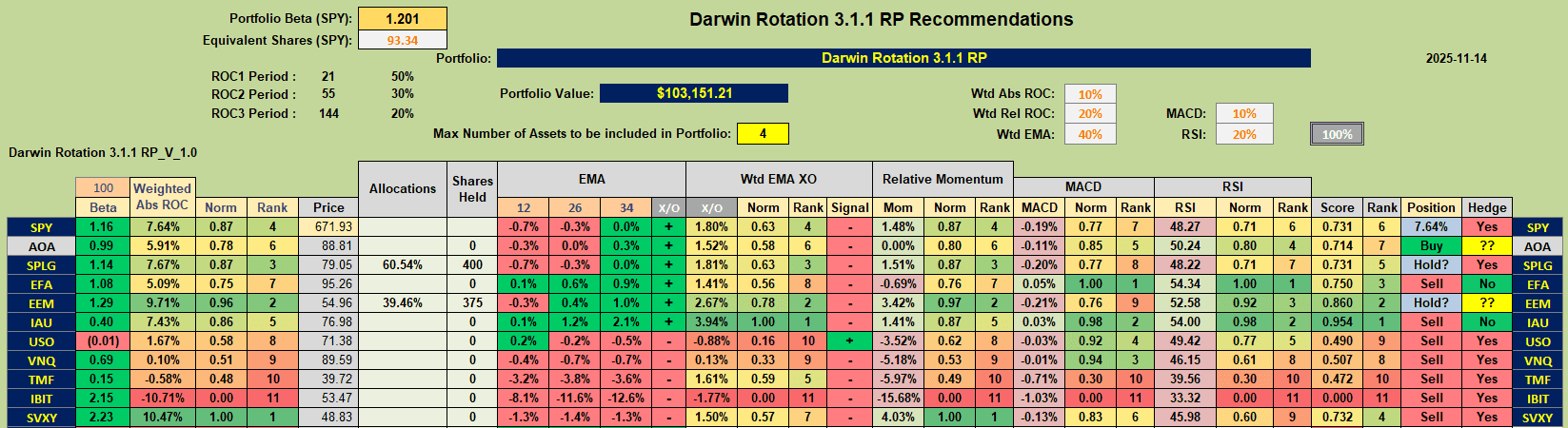Select the ROC2 Period value 55
This screenshot has height=428, width=1568.
point(327,94)
